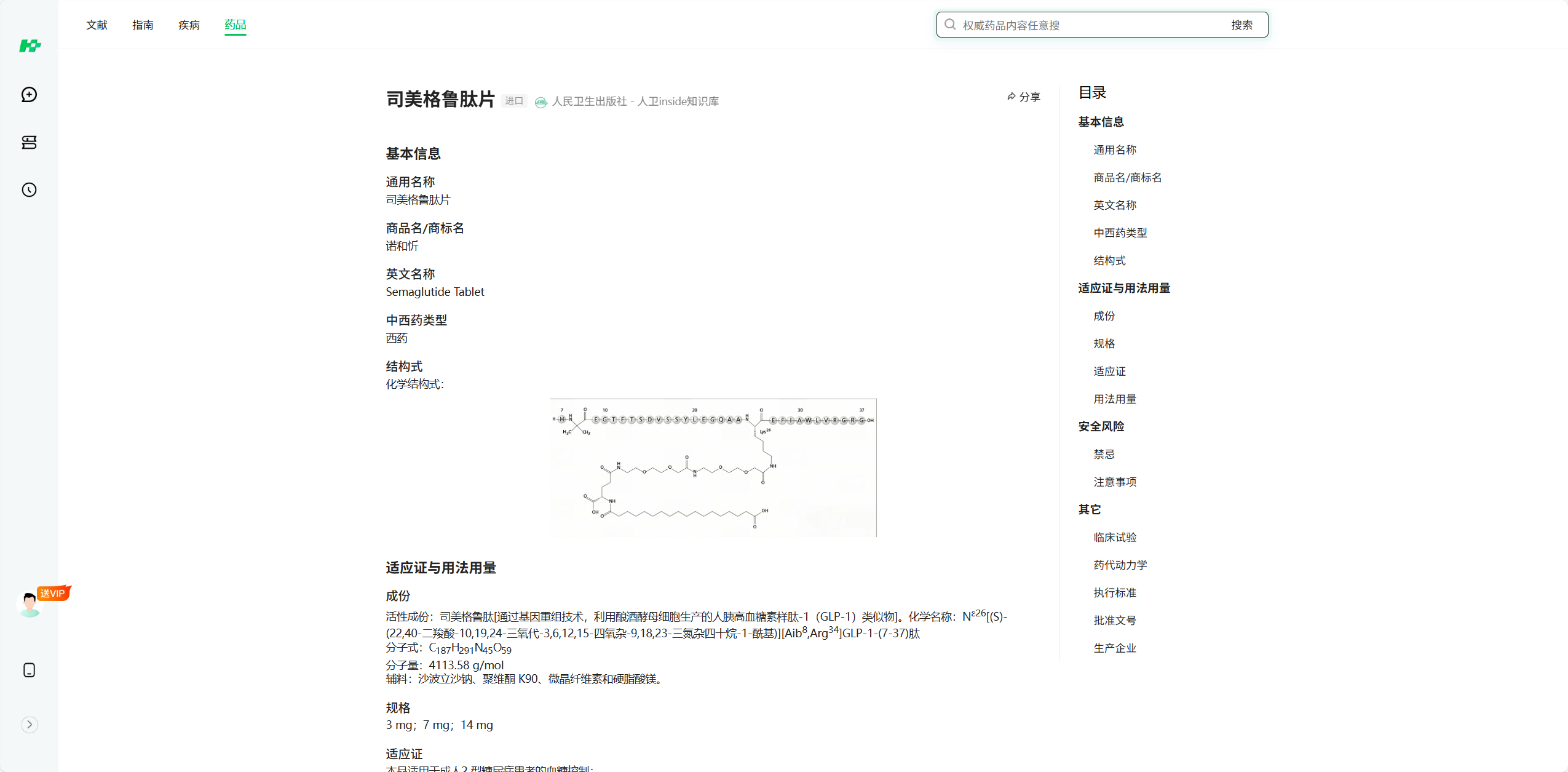Open the 疾病 tab
Screen dimensions: 1568x772
pyautogui.click(x=189, y=25)
